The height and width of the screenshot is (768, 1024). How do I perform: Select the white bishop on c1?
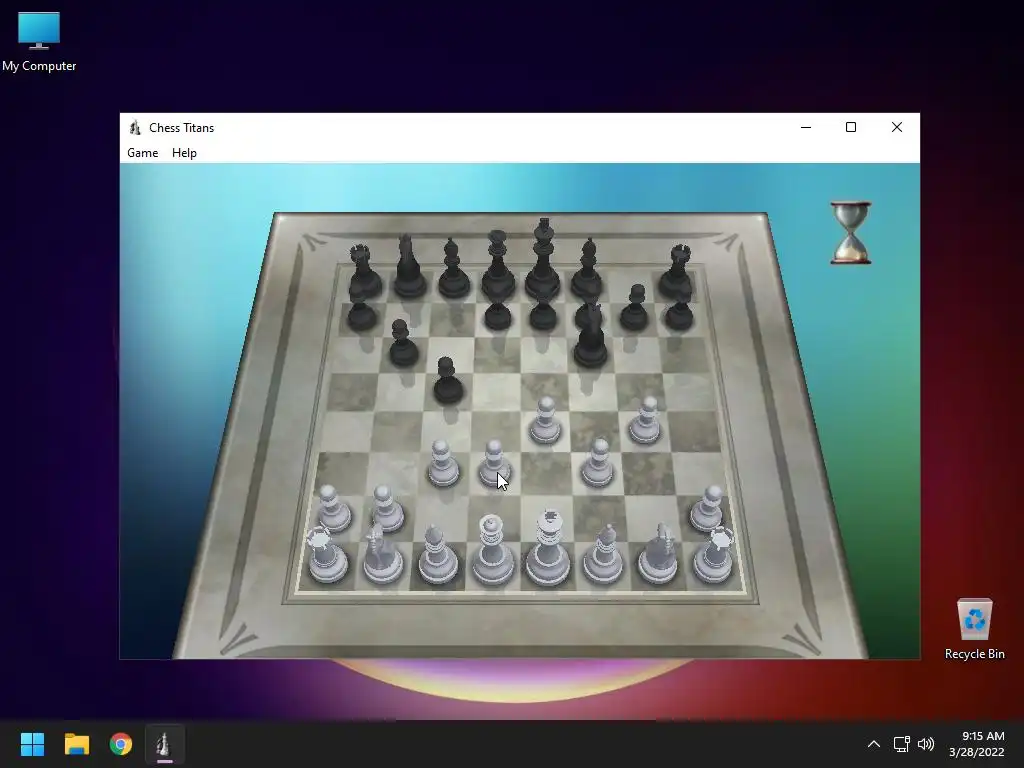click(437, 554)
